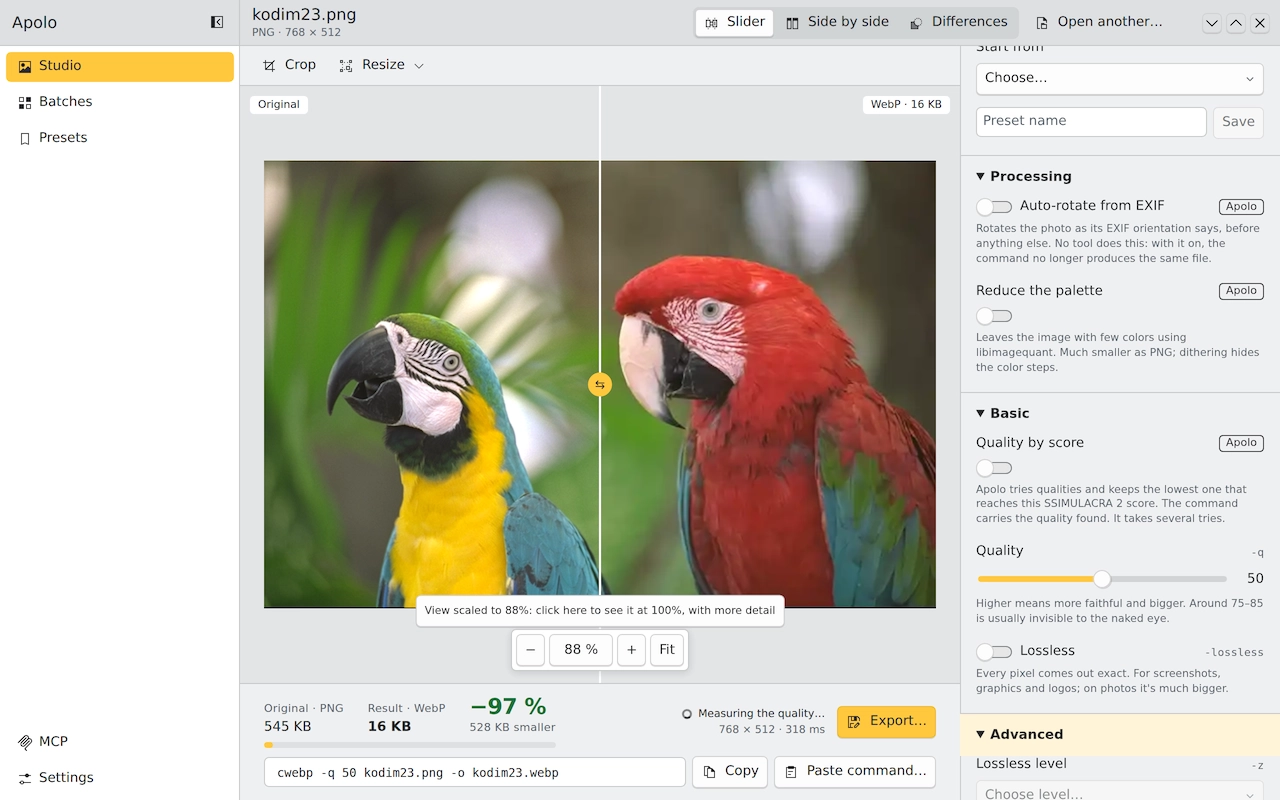The width and height of the screenshot is (1280, 800).
Task: Zoom out with the minus button
Action: (x=531, y=650)
